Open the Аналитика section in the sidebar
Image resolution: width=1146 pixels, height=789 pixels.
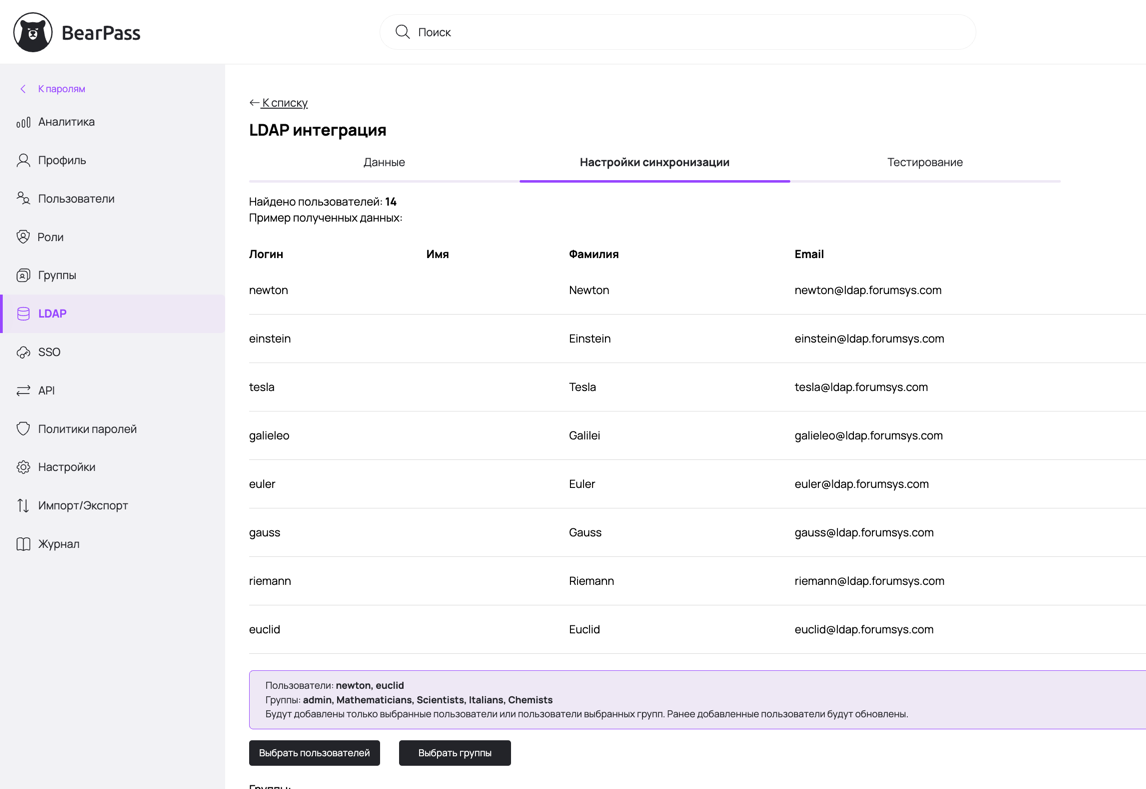point(63,121)
